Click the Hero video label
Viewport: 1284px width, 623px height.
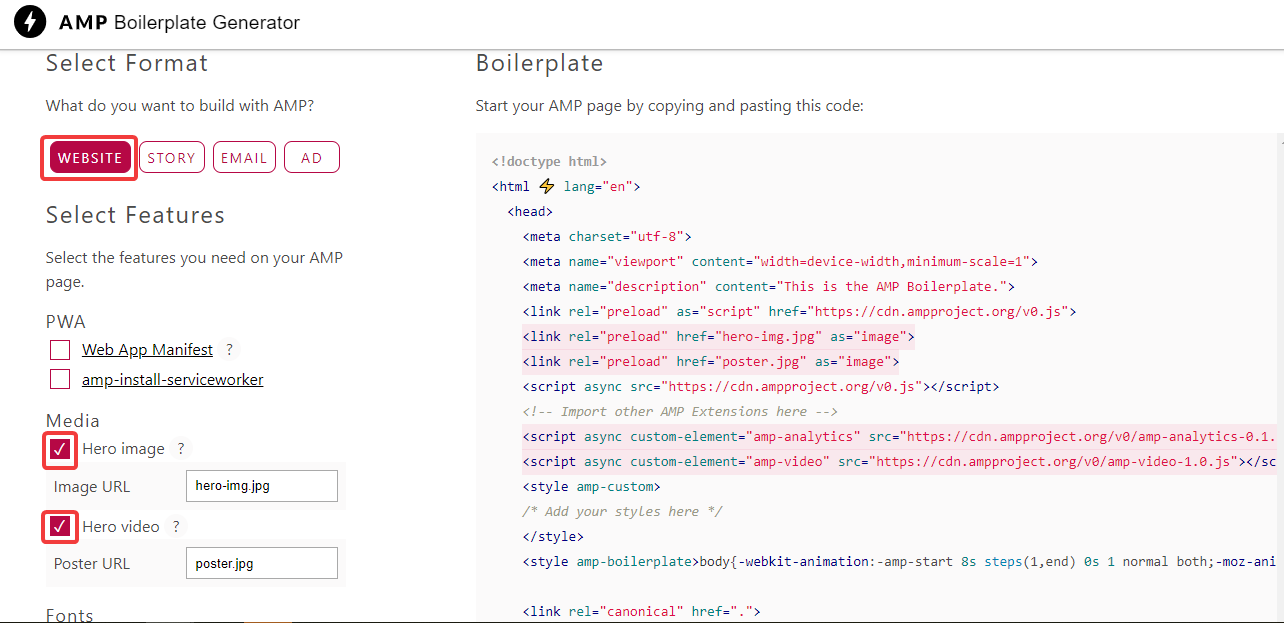(x=121, y=526)
